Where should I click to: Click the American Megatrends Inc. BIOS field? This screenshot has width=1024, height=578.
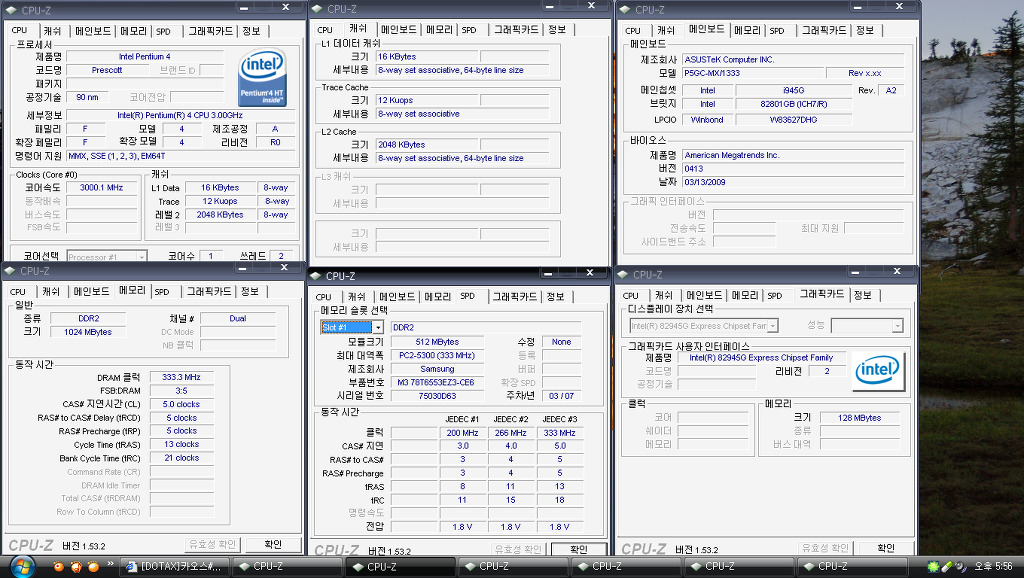point(793,155)
